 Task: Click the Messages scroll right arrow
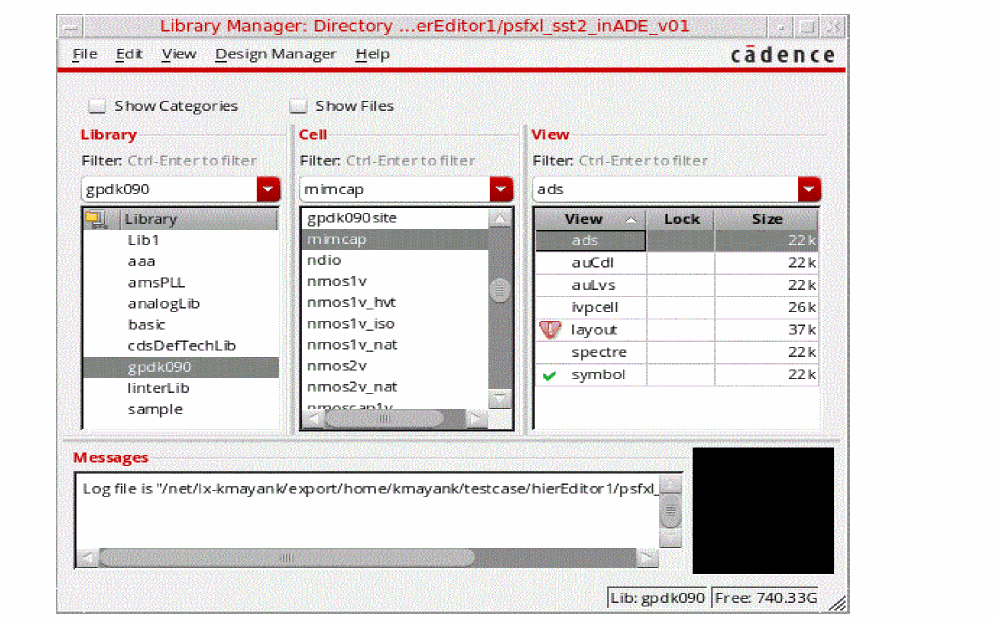(x=647, y=558)
